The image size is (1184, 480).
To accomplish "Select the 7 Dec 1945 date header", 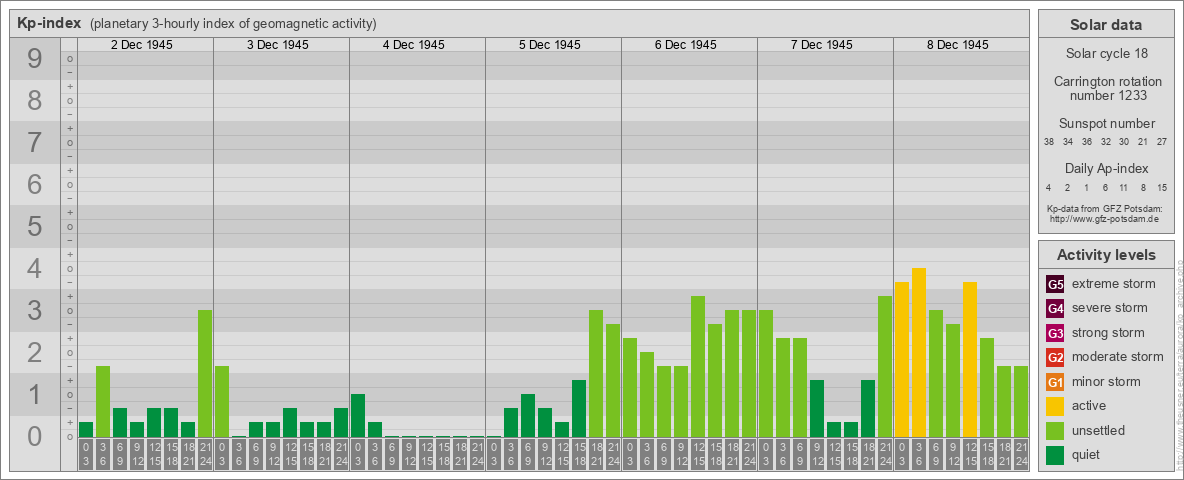I will [x=821, y=45].
